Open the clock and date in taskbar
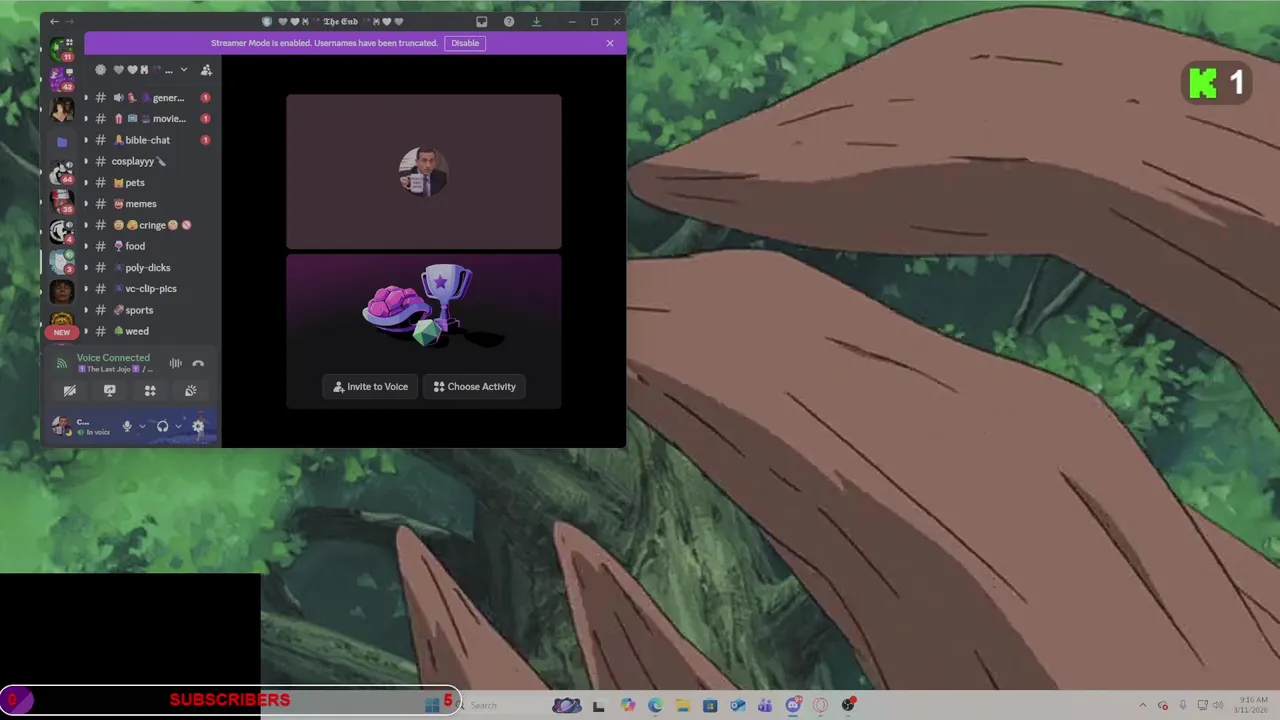The height and width of the screenshot is (720, 1280). tap(1253, 705)
